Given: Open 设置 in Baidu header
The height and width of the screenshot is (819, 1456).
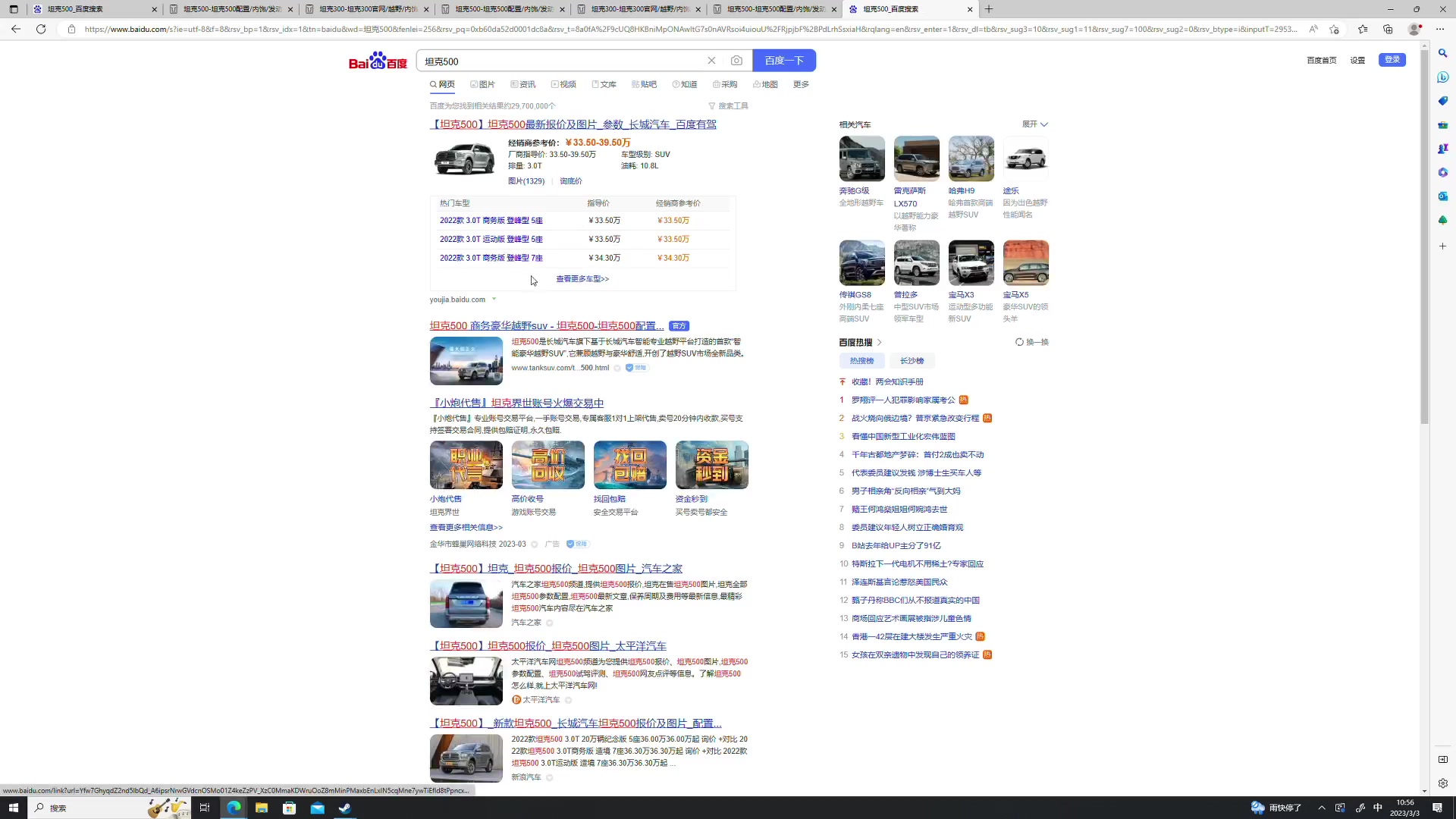Looking at the screenshot, I should pyautogui.click(x=1357, y=60).
